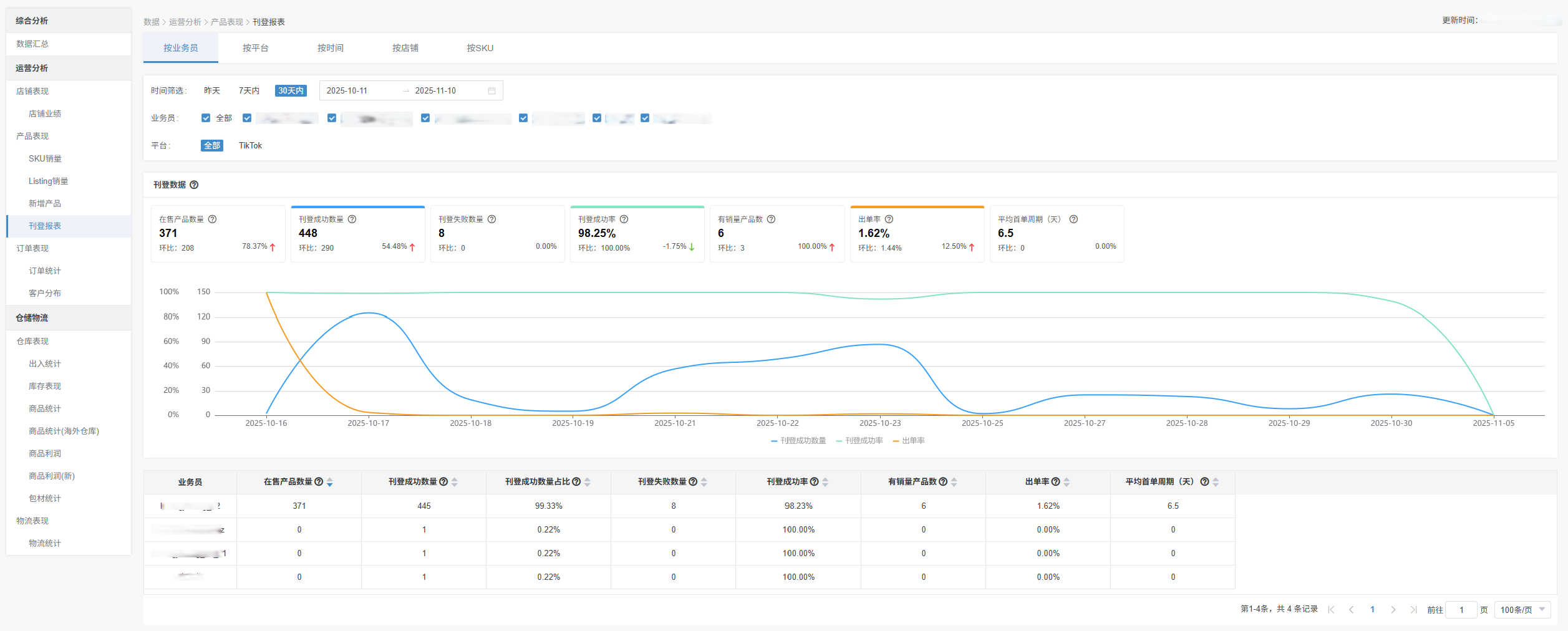The width and height of the screenshot is (1568, 631).
Task: Click help icon next to 刊登成功率 card
Action: 624,219
